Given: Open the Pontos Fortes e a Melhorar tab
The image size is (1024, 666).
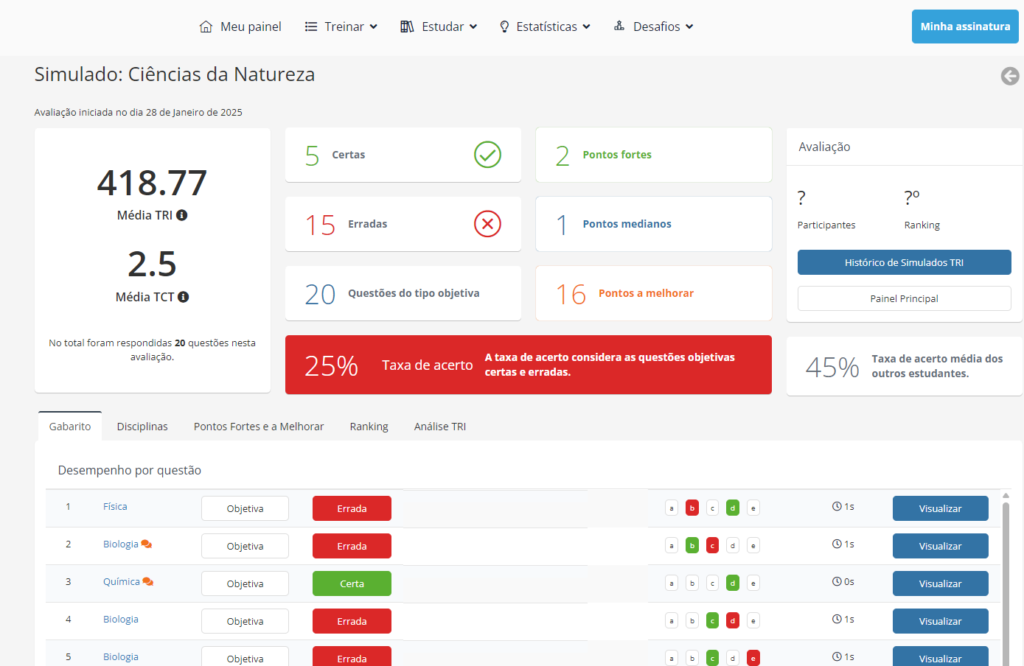Looking at the screenshot, I should point(259,426).
